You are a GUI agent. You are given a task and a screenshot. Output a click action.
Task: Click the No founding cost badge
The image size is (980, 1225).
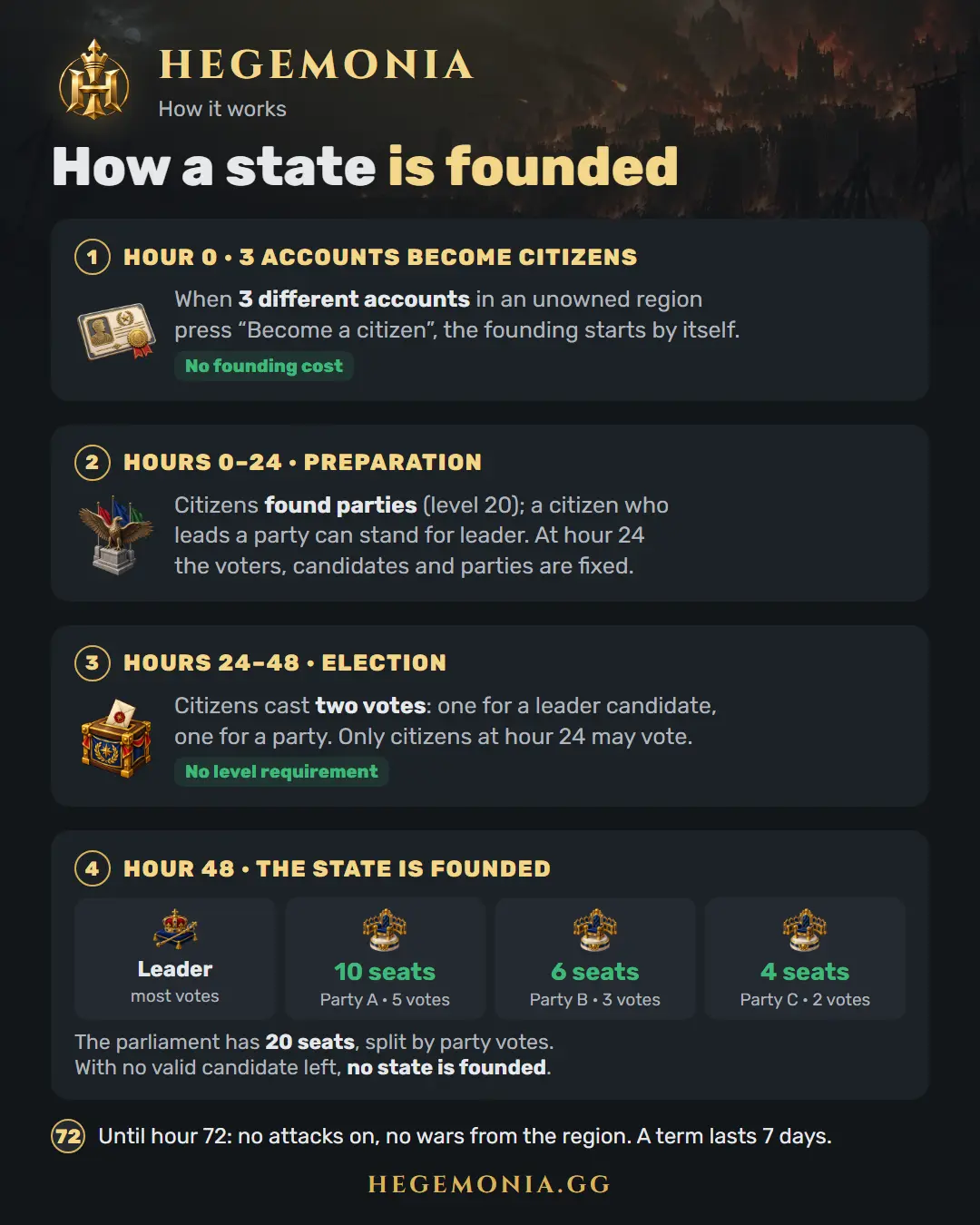(264, 366)
